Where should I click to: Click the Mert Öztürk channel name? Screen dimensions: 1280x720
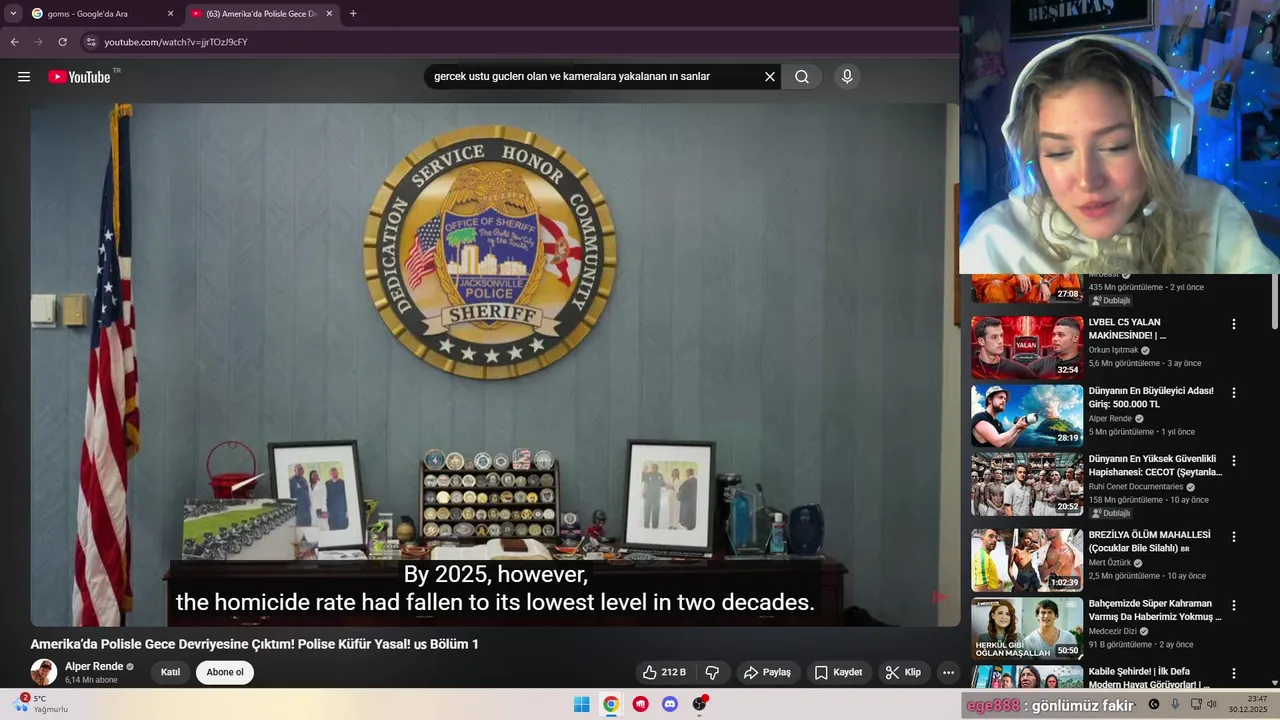[x=1110, y=563]
